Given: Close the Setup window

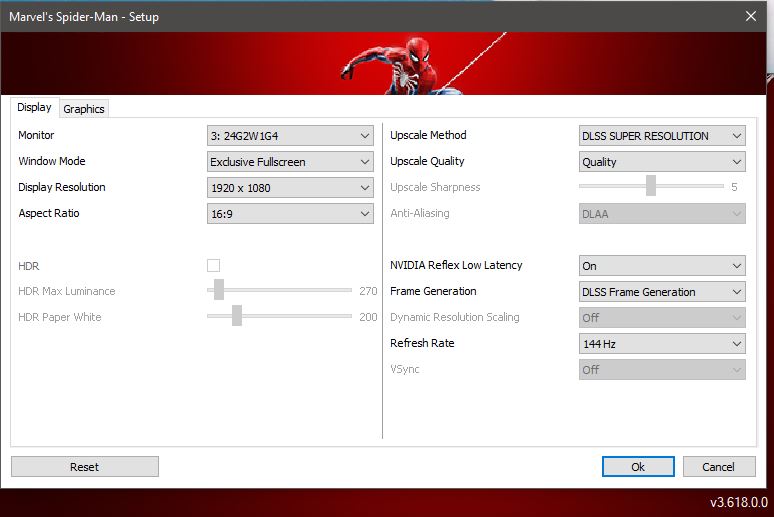Looking at the screenshot, I should point(751,16).
